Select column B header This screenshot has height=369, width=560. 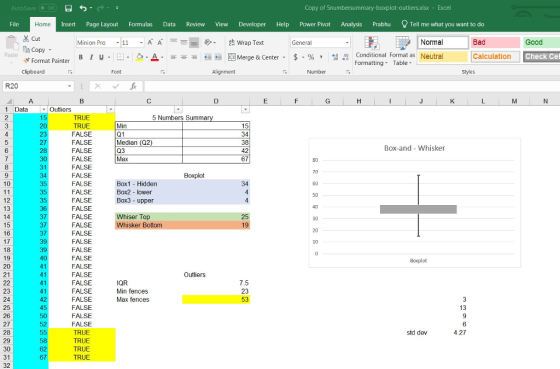pos(82,101)
